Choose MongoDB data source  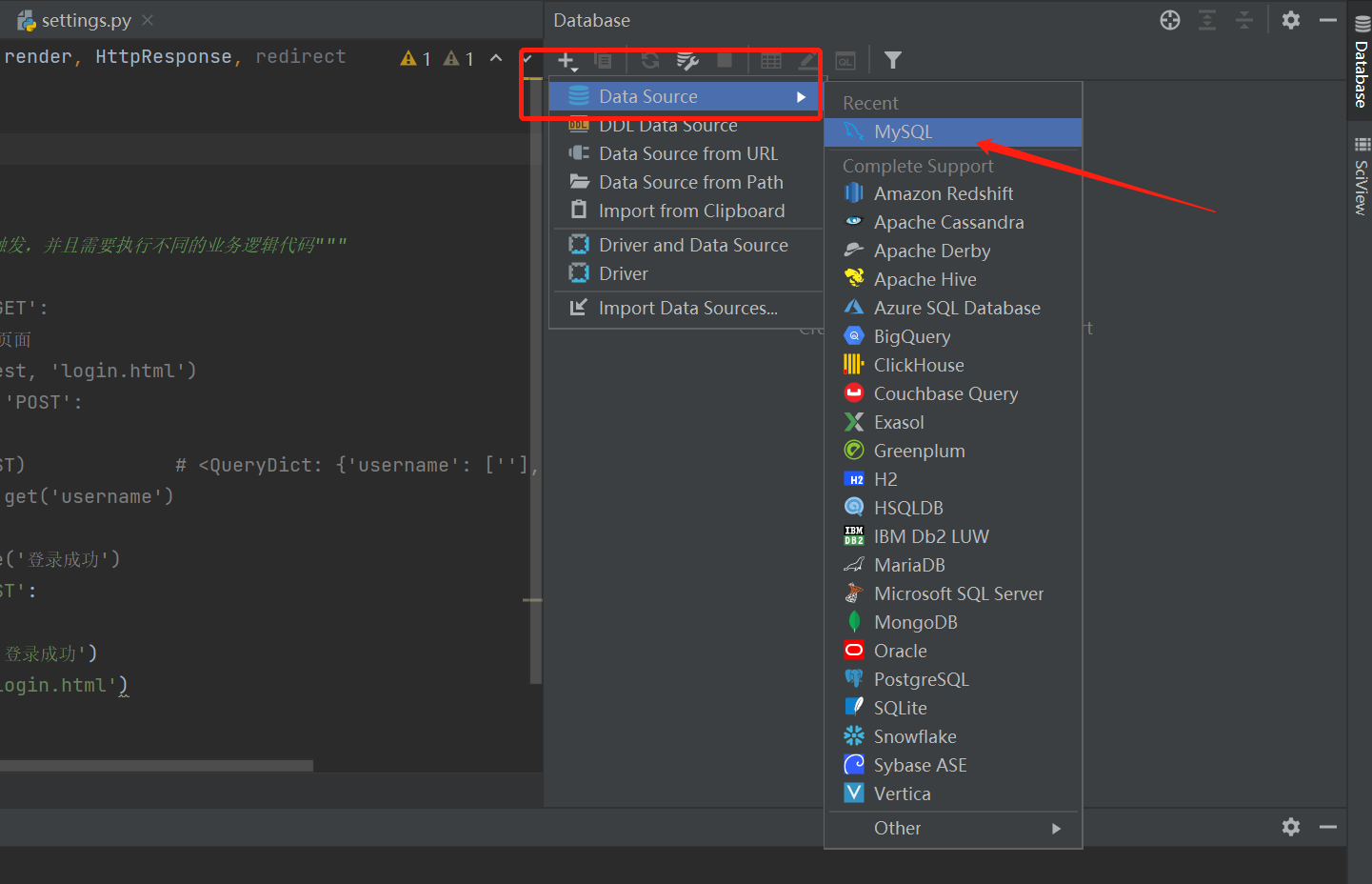pos(953,622)
